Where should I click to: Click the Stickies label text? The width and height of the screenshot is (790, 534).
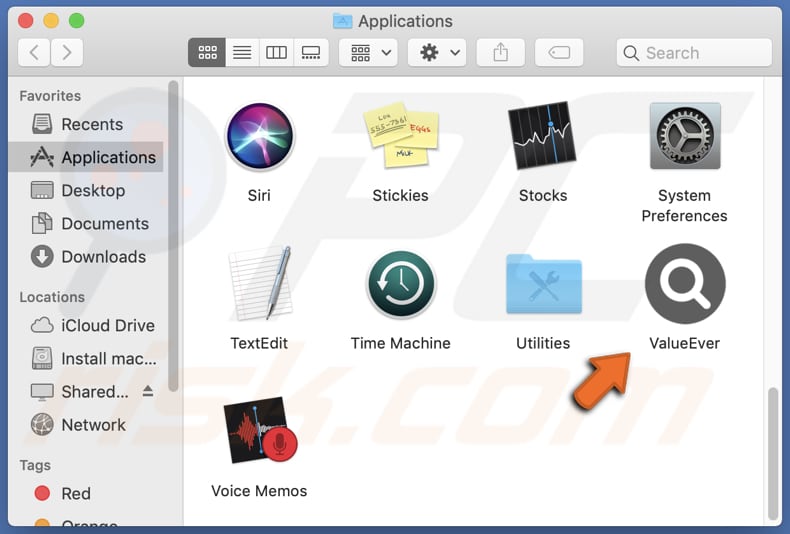point(401,195)
